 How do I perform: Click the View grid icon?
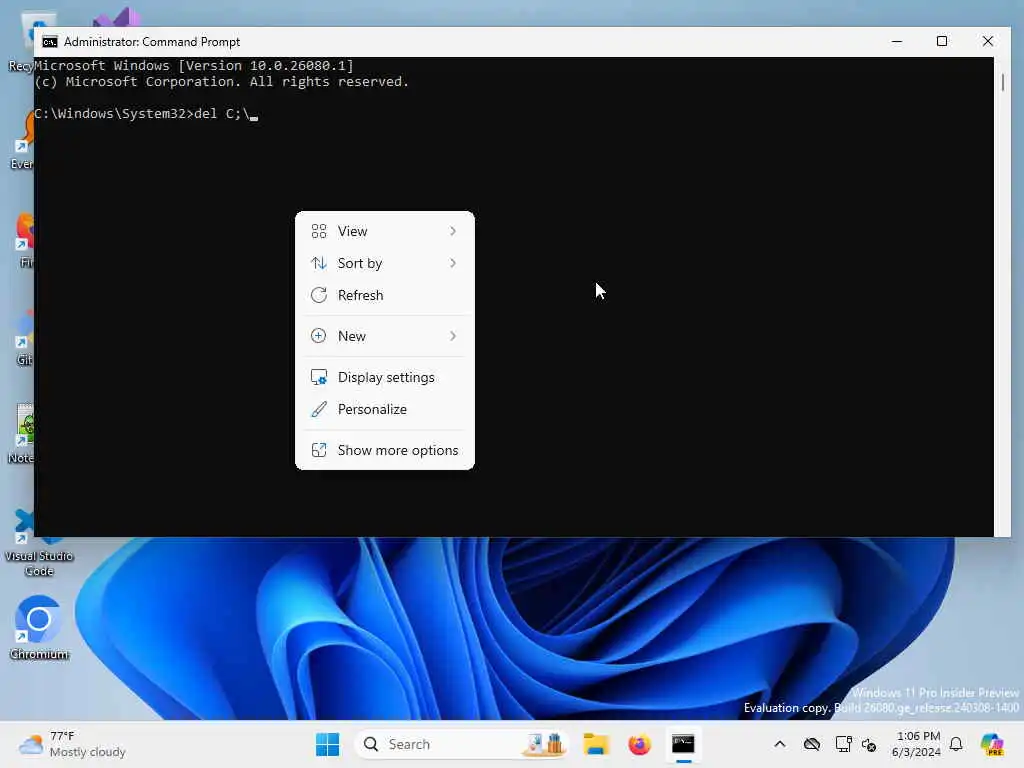pyautogui.click(x=319, y=231)
